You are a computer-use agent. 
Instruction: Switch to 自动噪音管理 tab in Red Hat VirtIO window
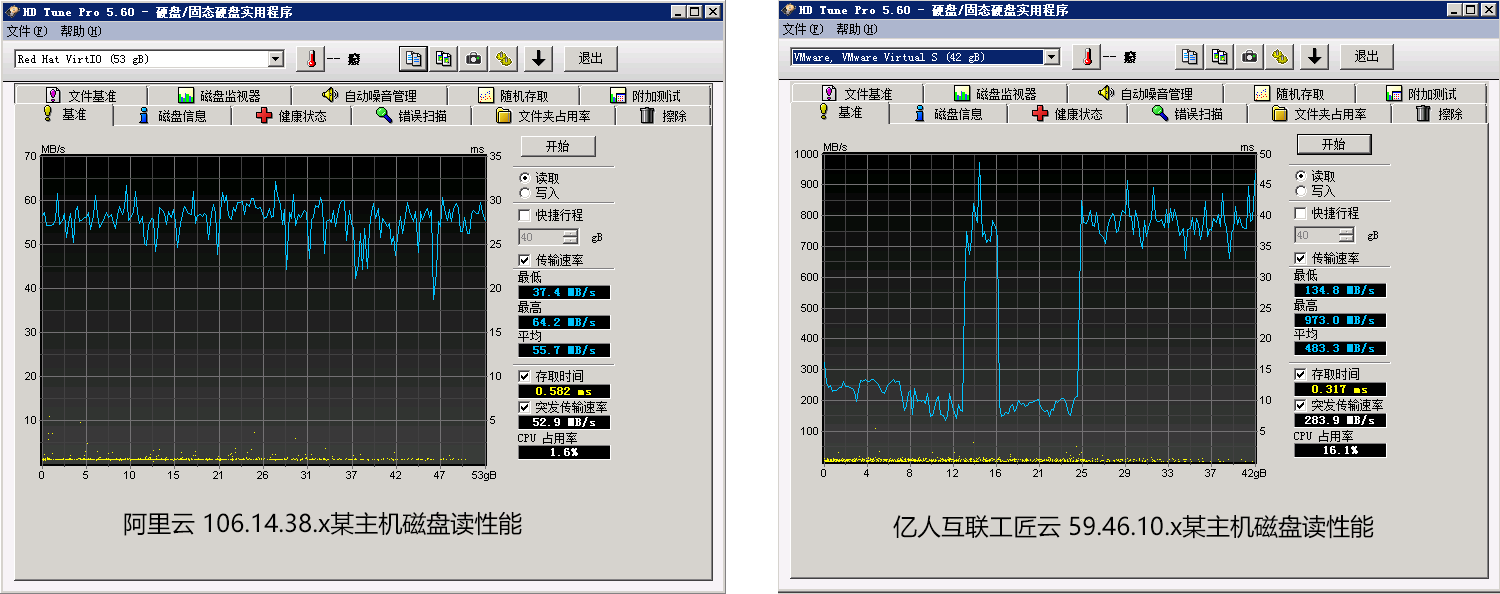point(369,96)
